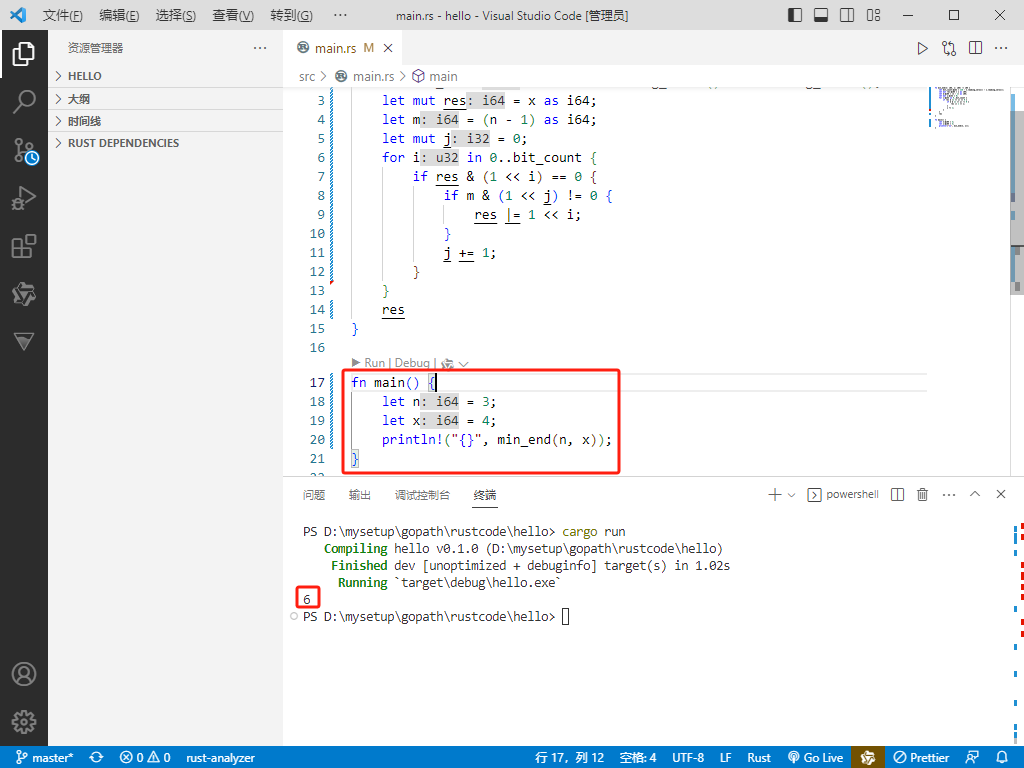Click src in the breadcrumb
Image resolution: width=1024 pixels, height=768 pixels.
[x=307, y=76]
